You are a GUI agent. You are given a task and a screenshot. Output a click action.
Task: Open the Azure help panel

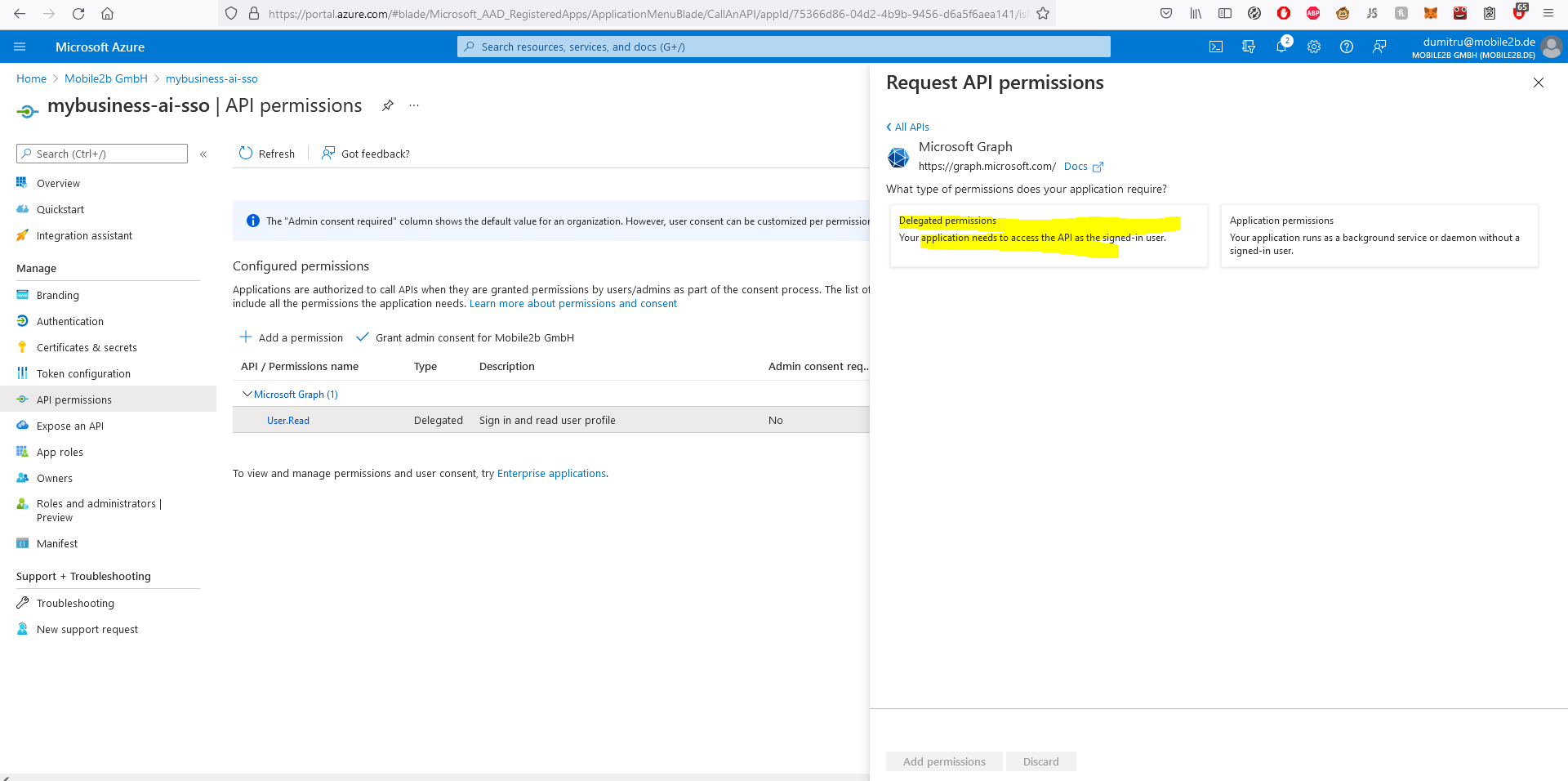coord(1347,47)
